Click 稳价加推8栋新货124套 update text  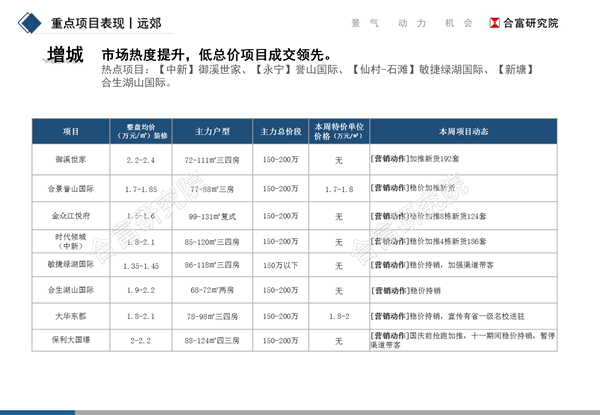pos(448,216)
